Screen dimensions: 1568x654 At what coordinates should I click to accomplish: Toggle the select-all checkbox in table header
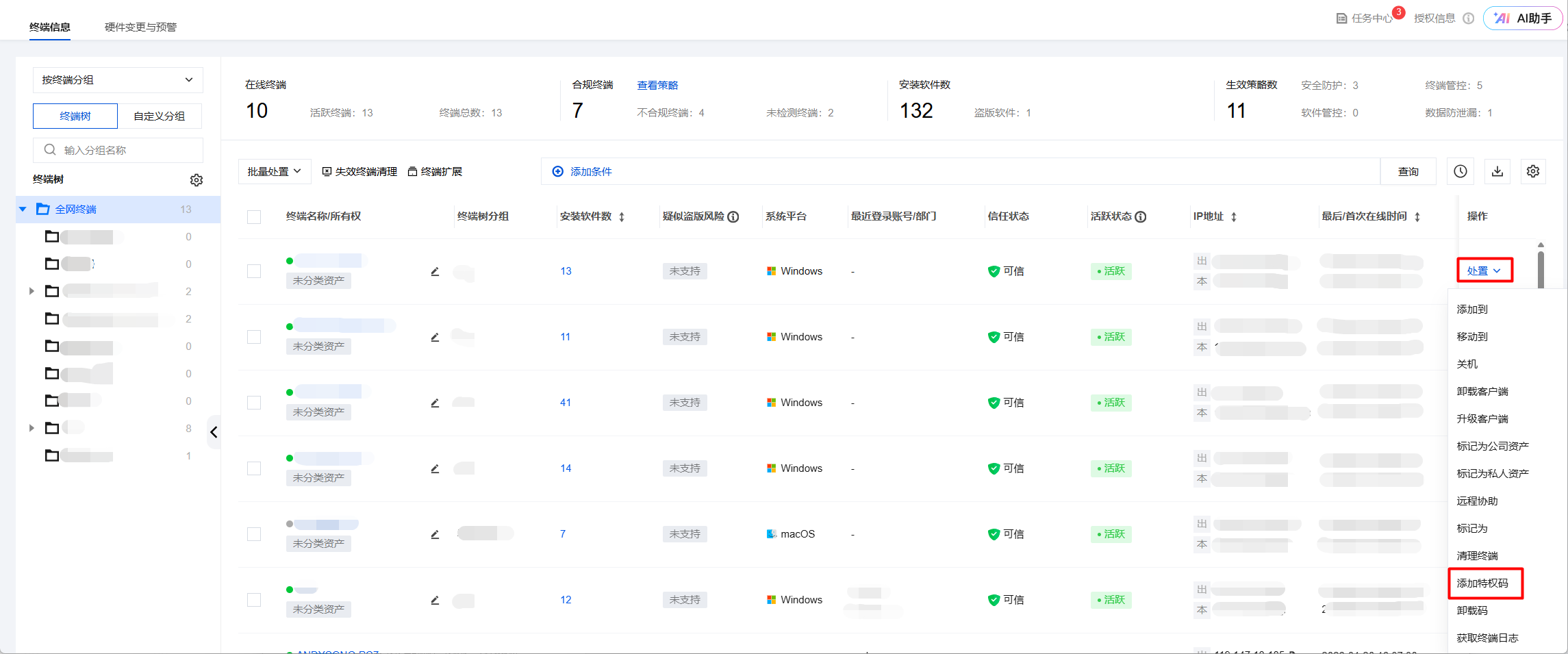(x=254, y=217)
